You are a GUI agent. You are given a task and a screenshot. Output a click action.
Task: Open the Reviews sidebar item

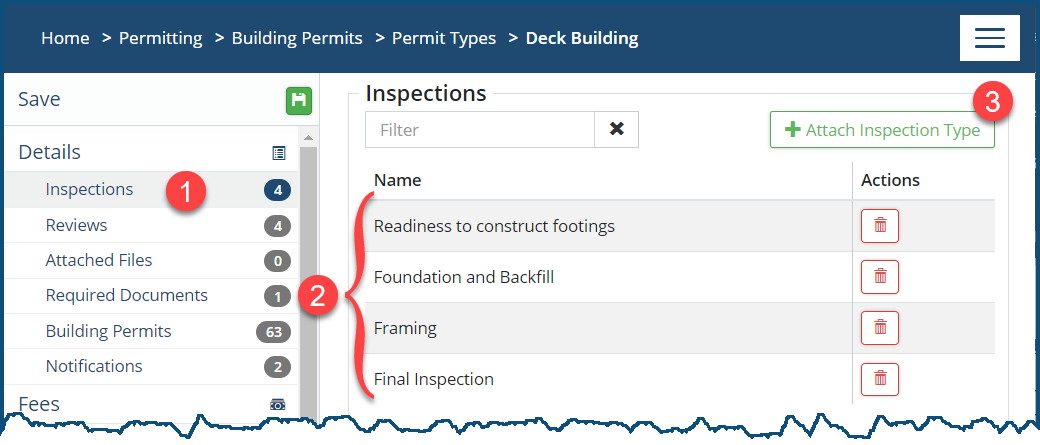pos(76,225)
